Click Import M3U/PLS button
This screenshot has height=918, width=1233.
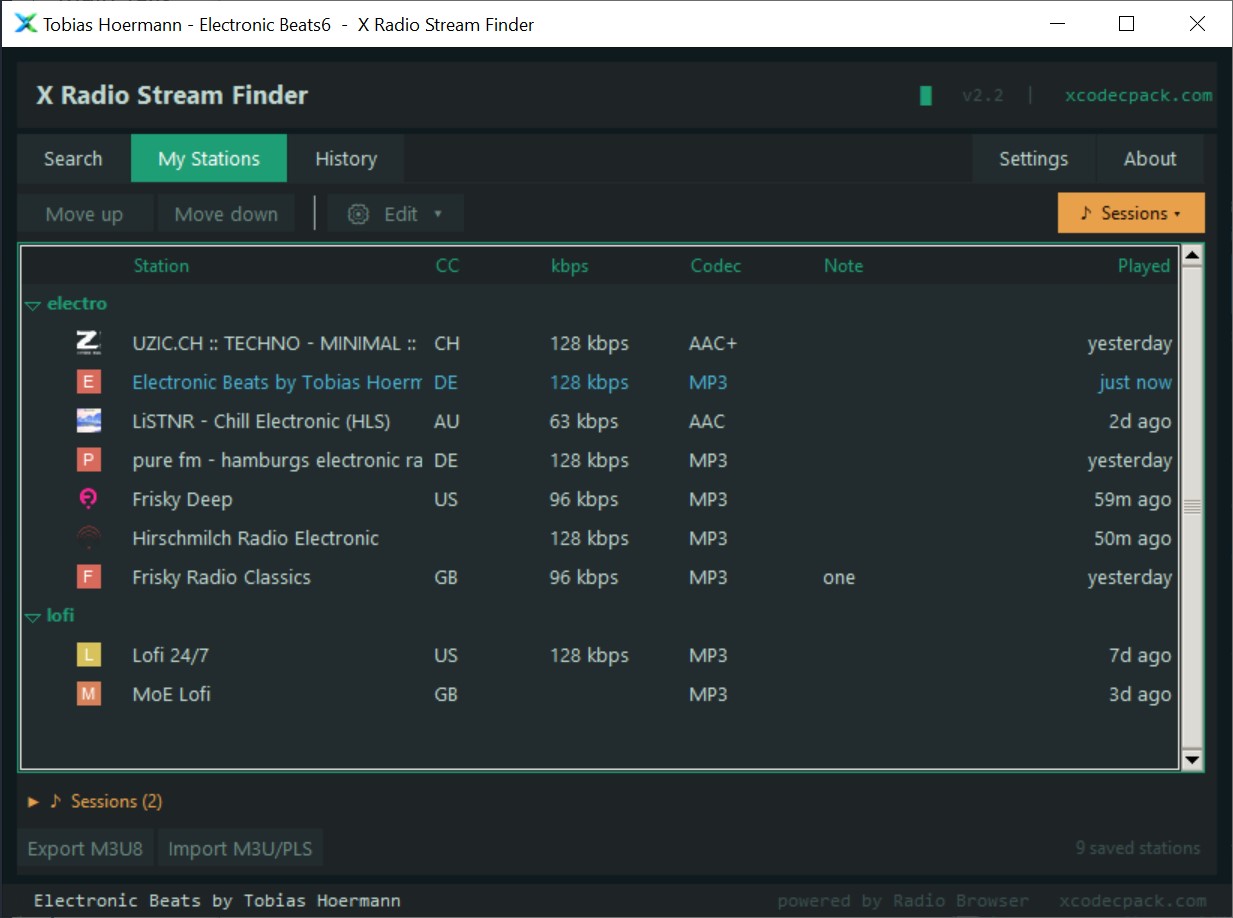click(240, 849)
